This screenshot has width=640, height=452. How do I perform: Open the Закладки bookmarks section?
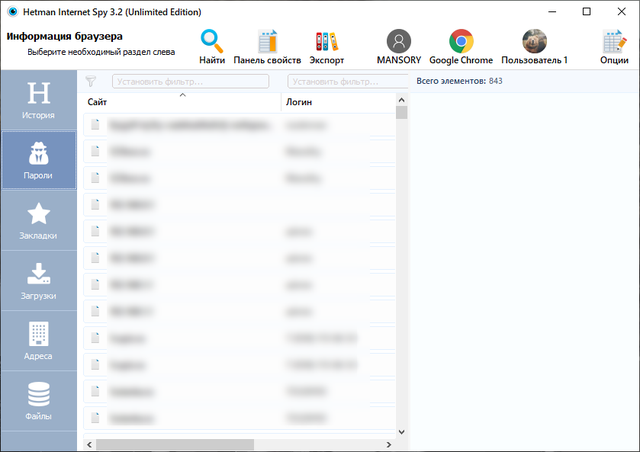[x=38, y=221]
